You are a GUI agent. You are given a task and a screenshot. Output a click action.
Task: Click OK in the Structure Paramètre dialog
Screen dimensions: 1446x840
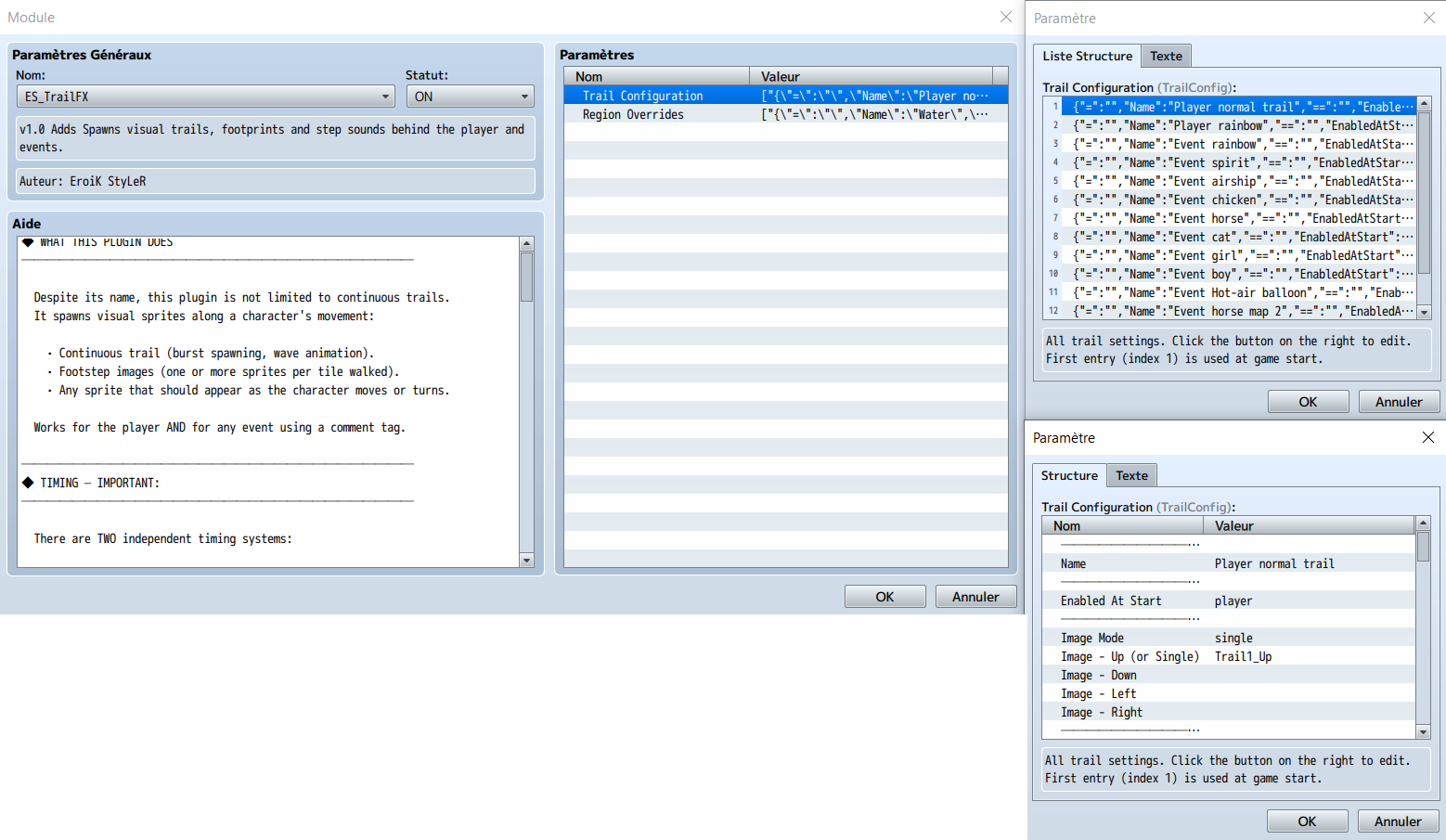[1307, 821]
